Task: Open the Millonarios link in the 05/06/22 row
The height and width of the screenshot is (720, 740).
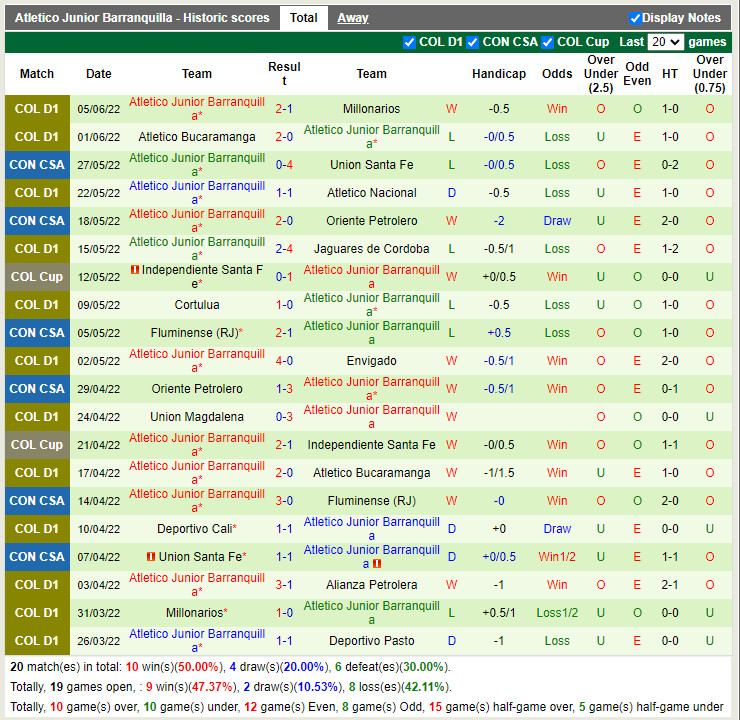Action: coord(371,109)
